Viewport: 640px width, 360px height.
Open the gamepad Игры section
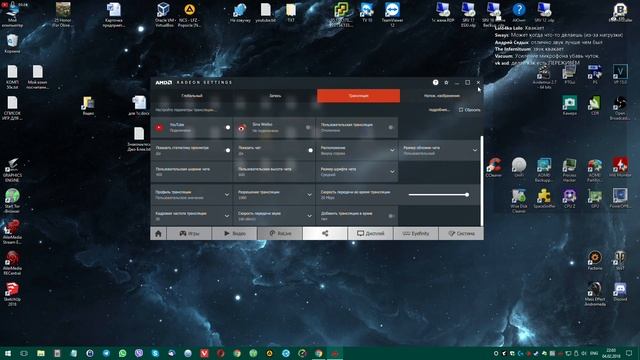pyautogui.click(x=189, y=233)
